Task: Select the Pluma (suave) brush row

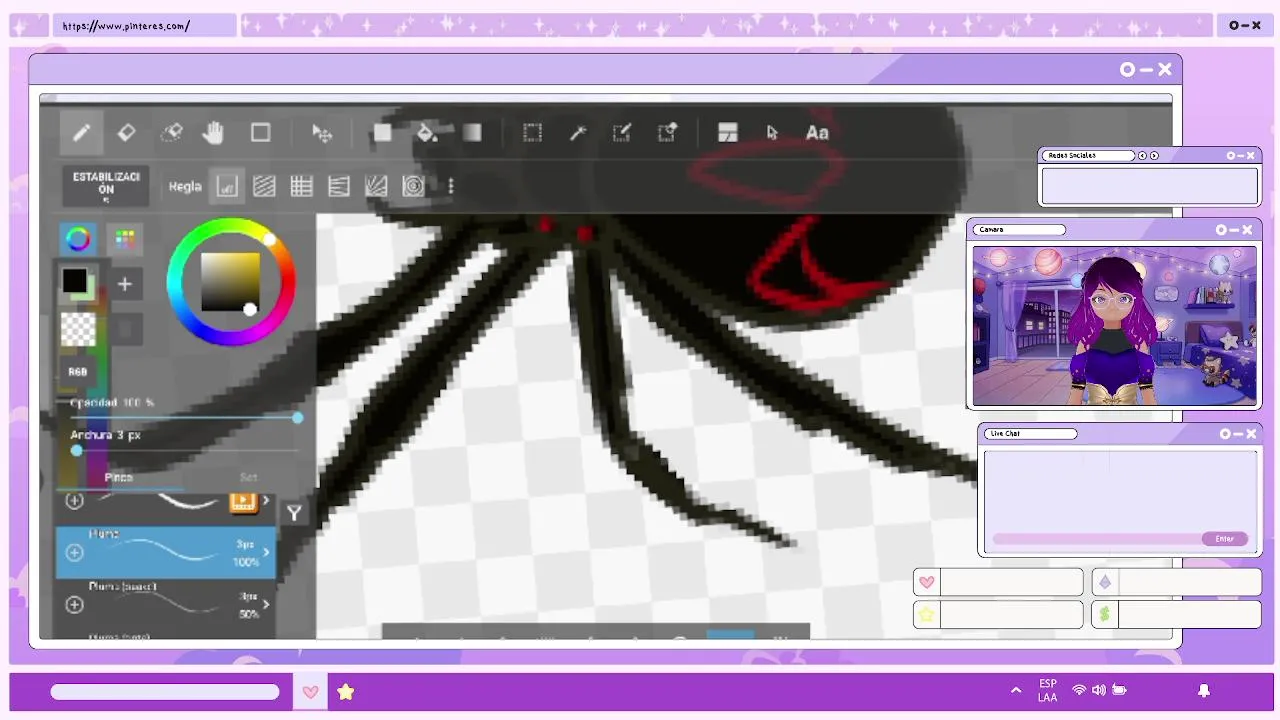Action: 166,605
